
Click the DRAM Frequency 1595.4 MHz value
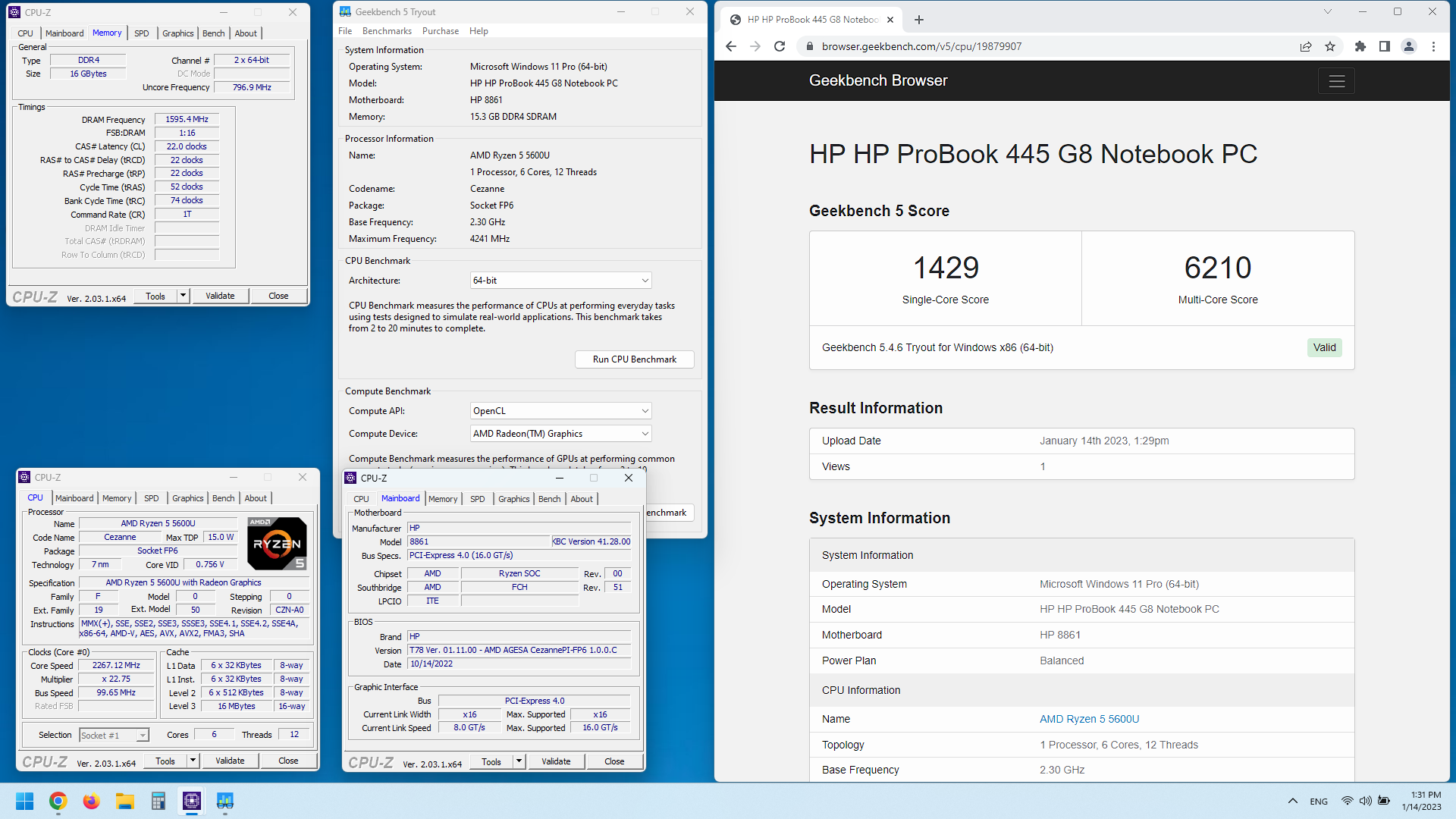pyautogui.click(x=187, y=120)
